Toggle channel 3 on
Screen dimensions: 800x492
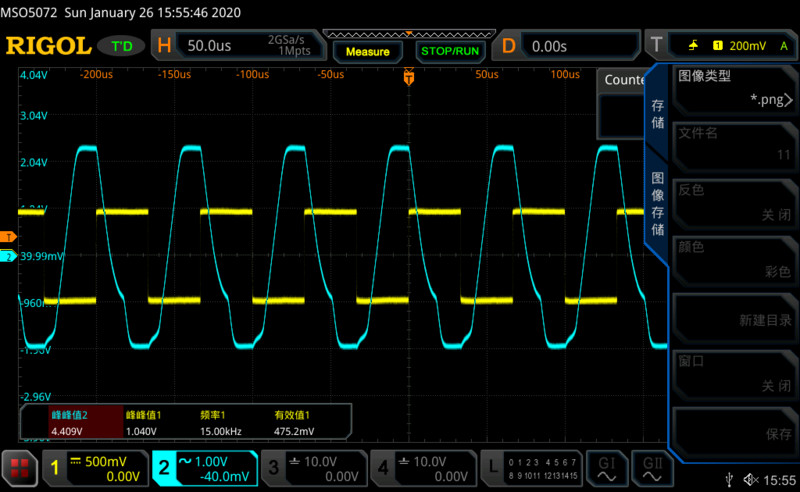tap(314, 468)
